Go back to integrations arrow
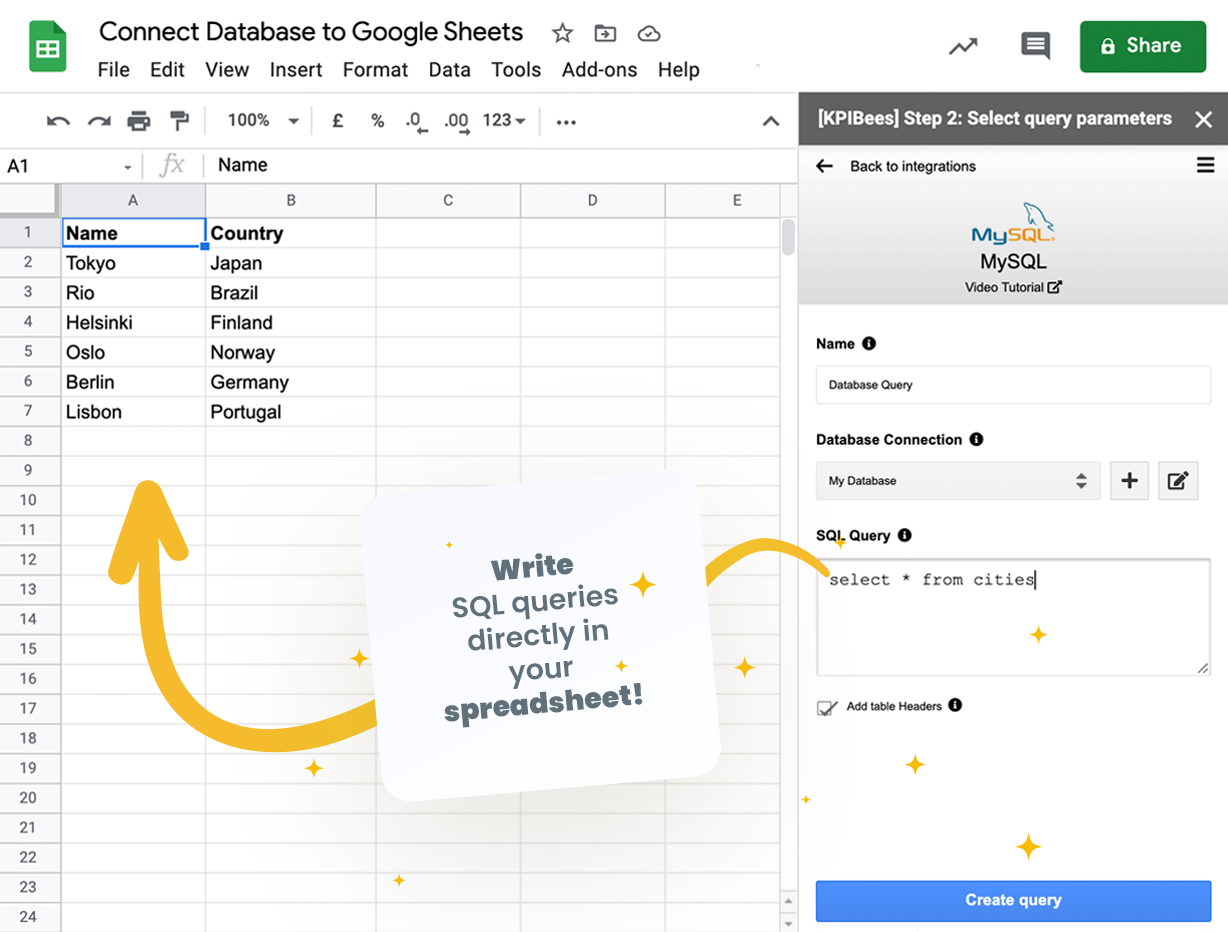This screenshot has height=932, width=1228. click(824, 166)
